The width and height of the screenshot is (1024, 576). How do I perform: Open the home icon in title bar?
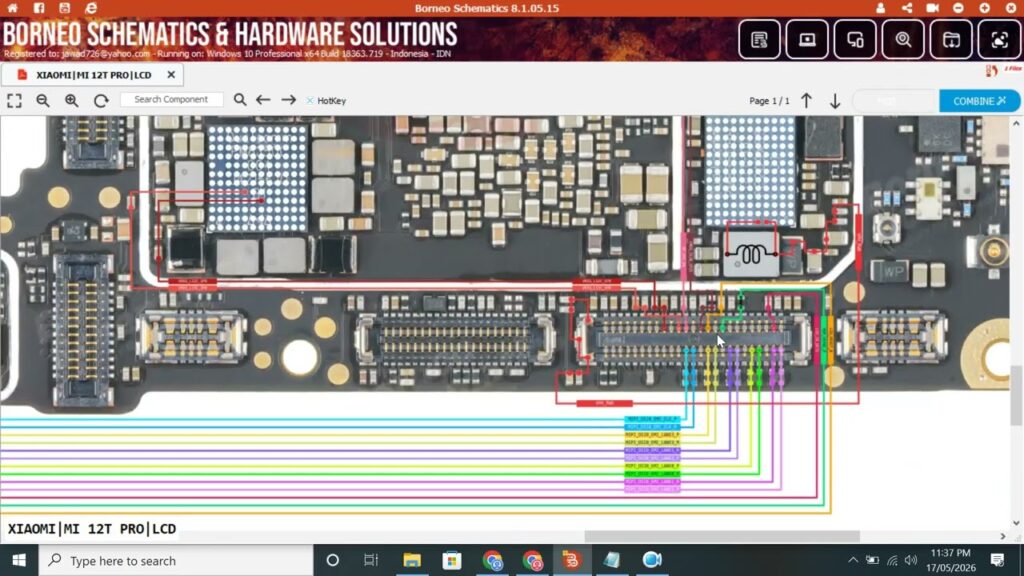pyautogui.click(x=12, y=8)
